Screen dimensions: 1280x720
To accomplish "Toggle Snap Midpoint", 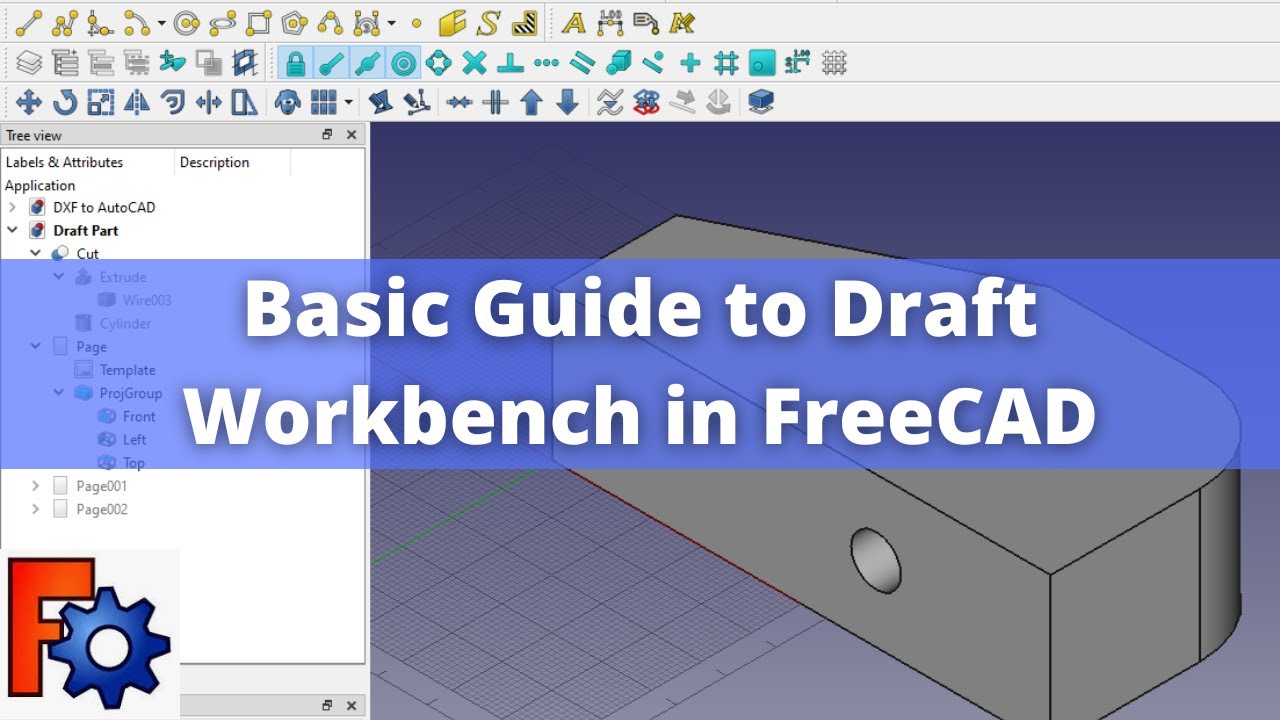I will point(367,63).
